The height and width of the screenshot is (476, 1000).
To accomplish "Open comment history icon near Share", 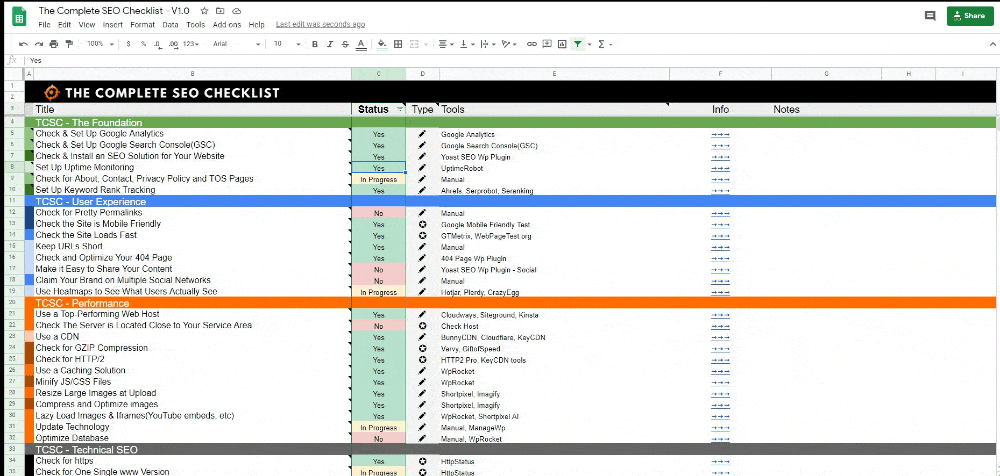I will [930, 16].
